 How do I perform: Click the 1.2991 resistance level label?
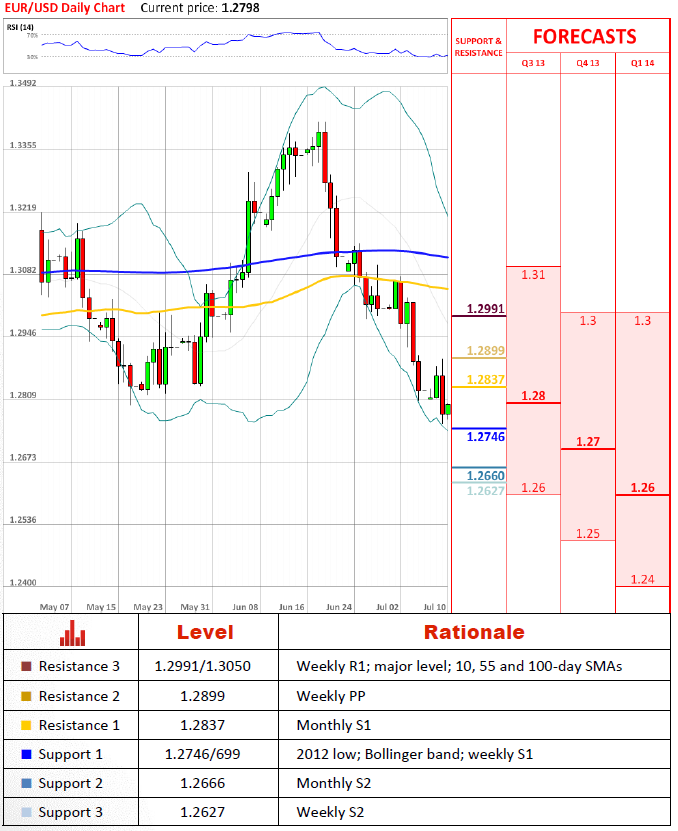point(486,308)
